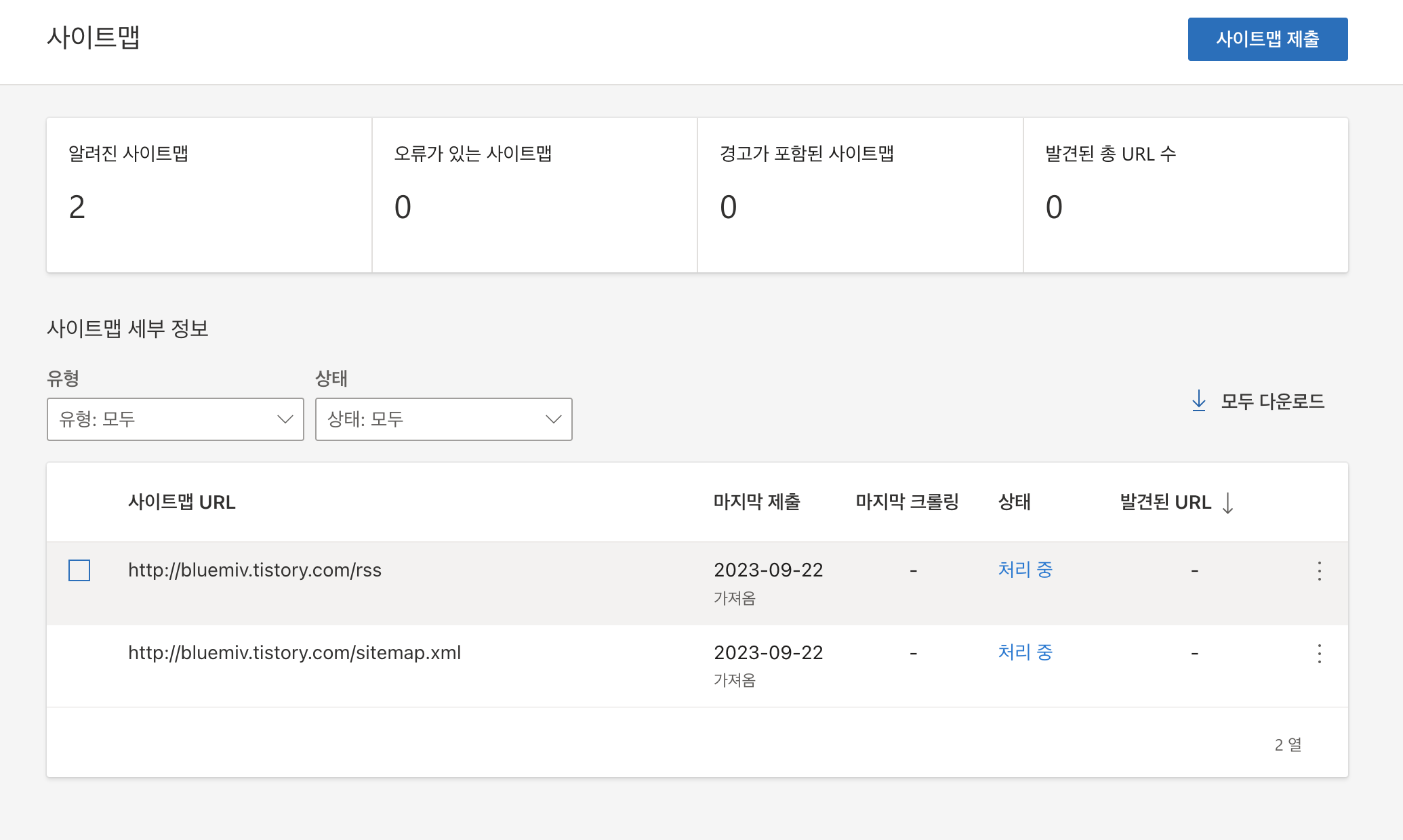This screenshot has width=1403, height=840.
Task: Click the 상태 column header in the table
Action: [x=1014, y=502]
